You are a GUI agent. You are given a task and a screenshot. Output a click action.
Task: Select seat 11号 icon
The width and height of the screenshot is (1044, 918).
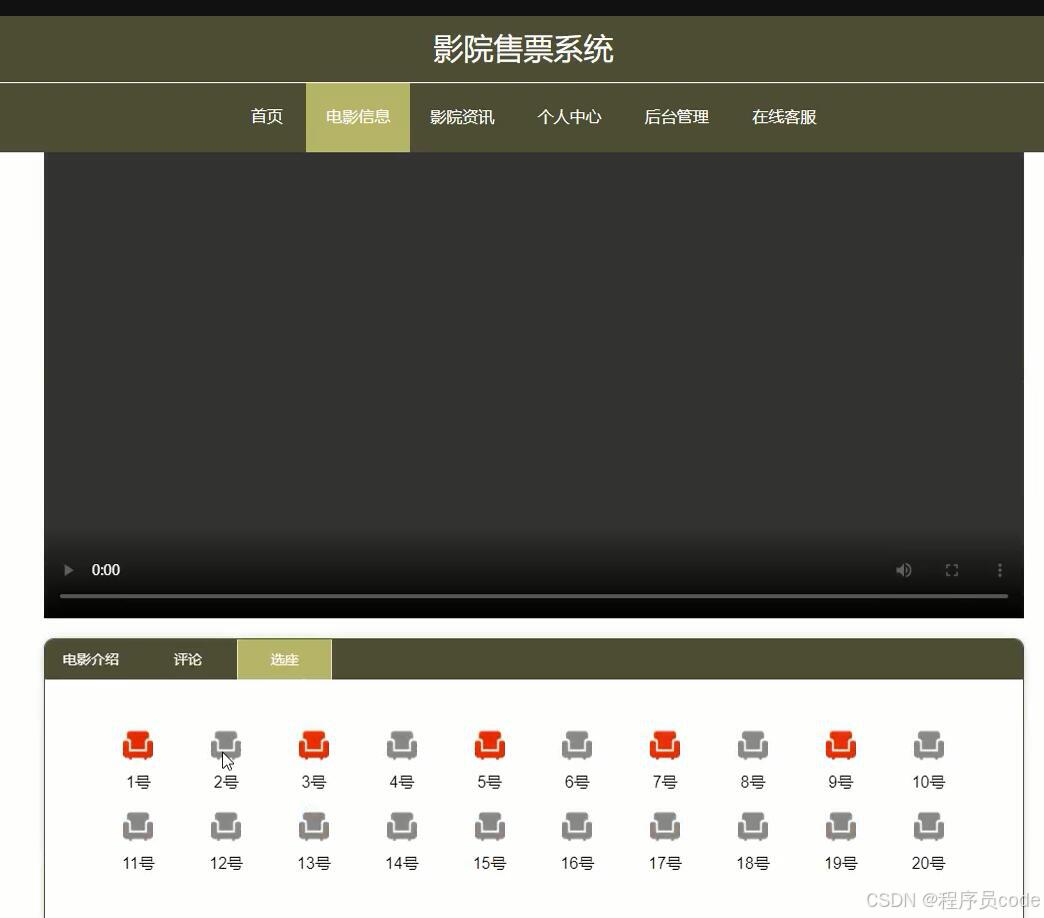click(x=138, y=826)
